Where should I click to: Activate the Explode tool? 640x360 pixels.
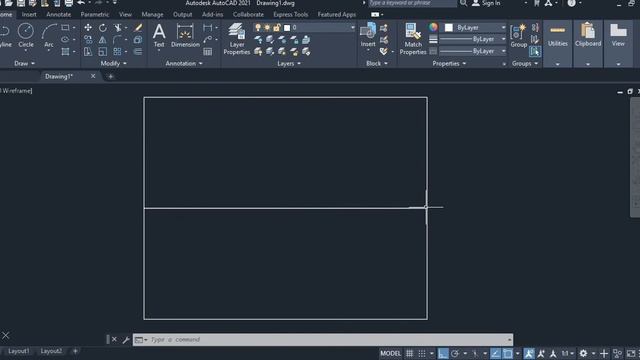pyautogui.click(x=138, y=40)
